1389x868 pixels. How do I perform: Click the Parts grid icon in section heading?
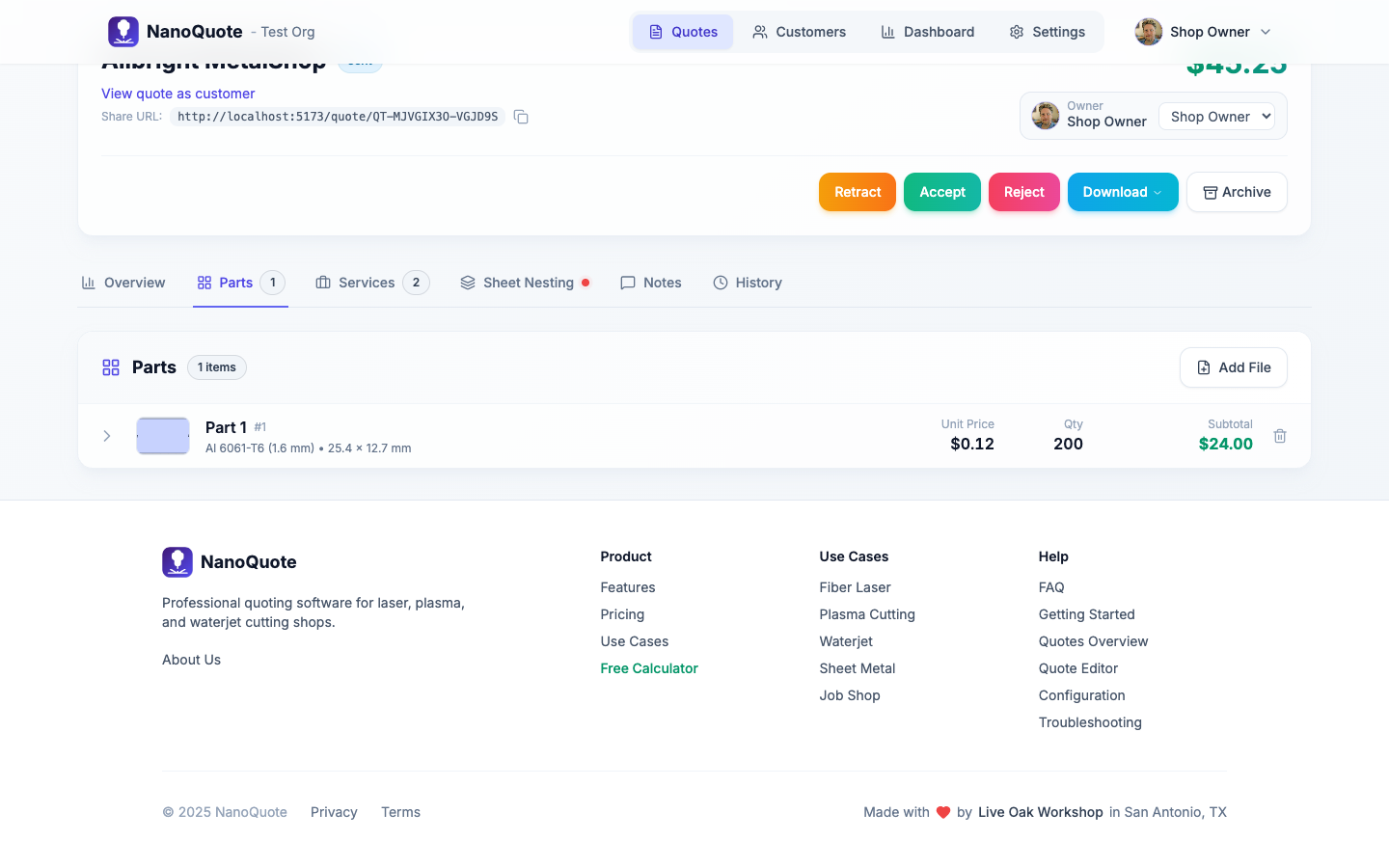[x=111, y=367]
